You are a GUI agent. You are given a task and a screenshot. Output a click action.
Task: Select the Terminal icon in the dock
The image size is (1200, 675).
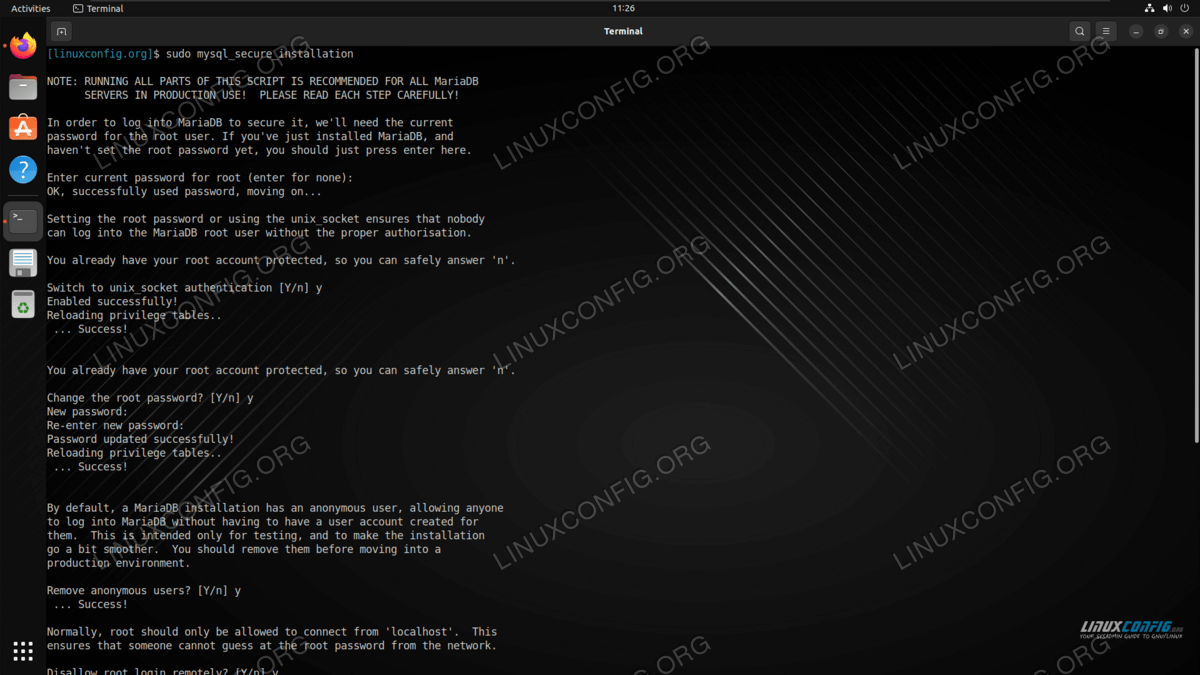pos(23,221)
